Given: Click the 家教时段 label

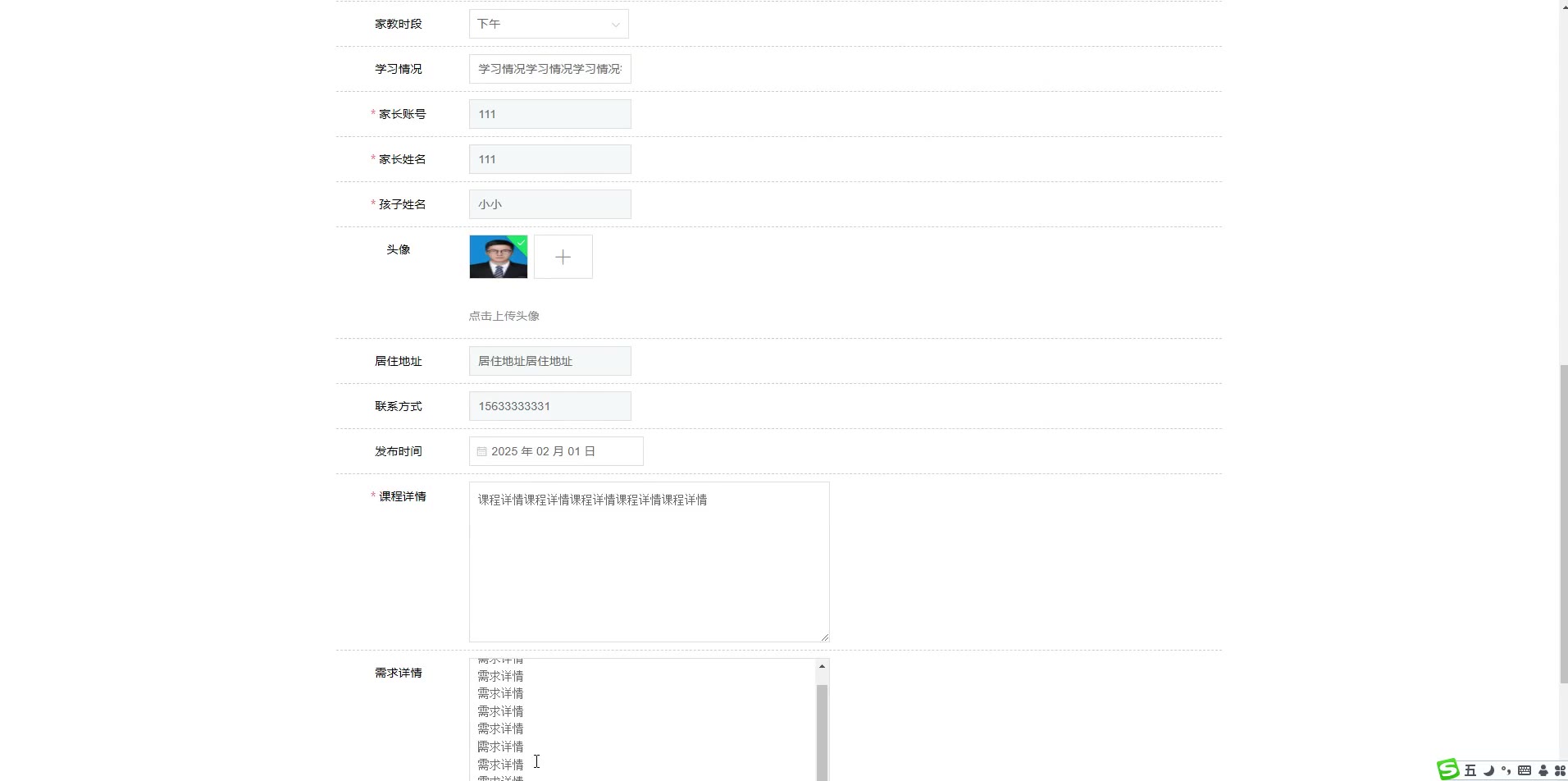Looking at the screenshot, I should [x=399, y=24].
